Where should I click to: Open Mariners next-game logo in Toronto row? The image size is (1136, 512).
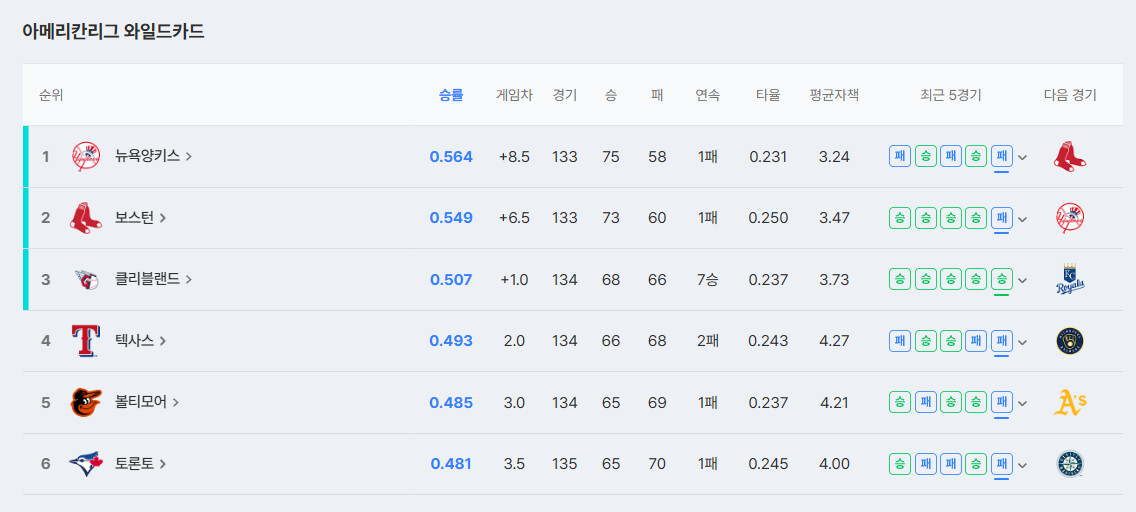1070,463
